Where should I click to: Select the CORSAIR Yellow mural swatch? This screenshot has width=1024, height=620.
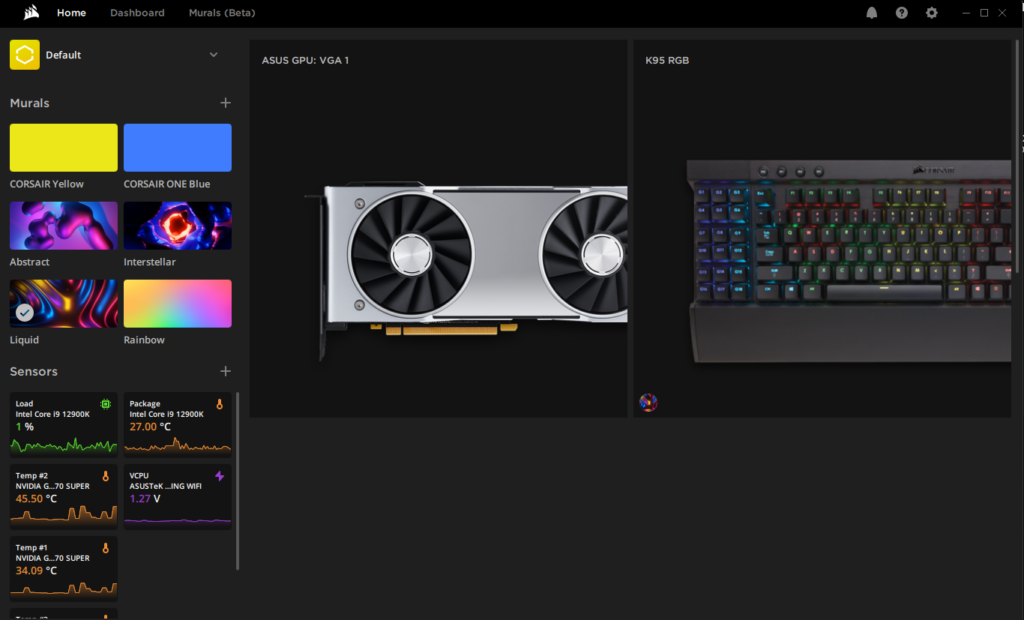63,148
